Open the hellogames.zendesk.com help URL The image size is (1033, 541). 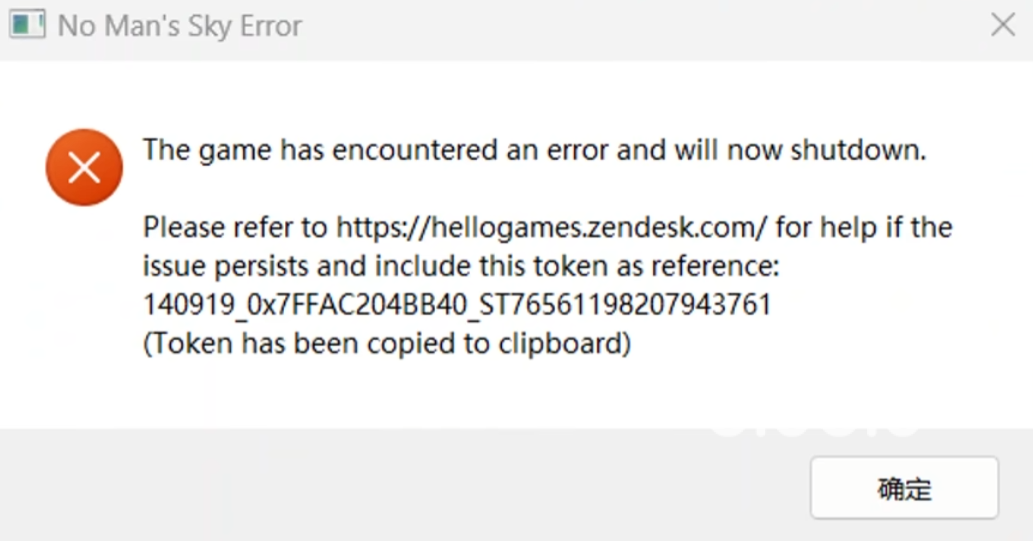pyautogui.click(x=551, y=228)
